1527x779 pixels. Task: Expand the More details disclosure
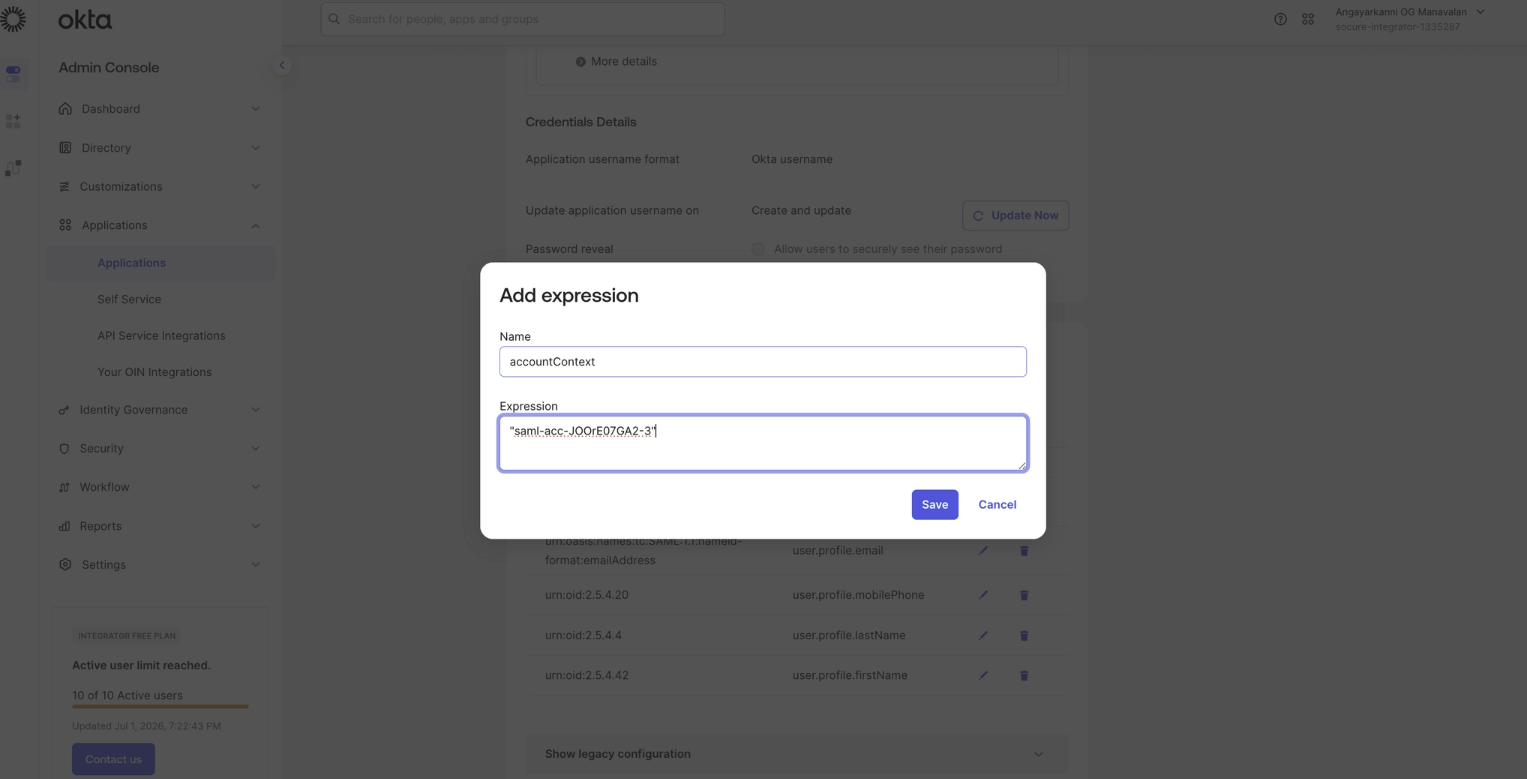coord(616,61)
